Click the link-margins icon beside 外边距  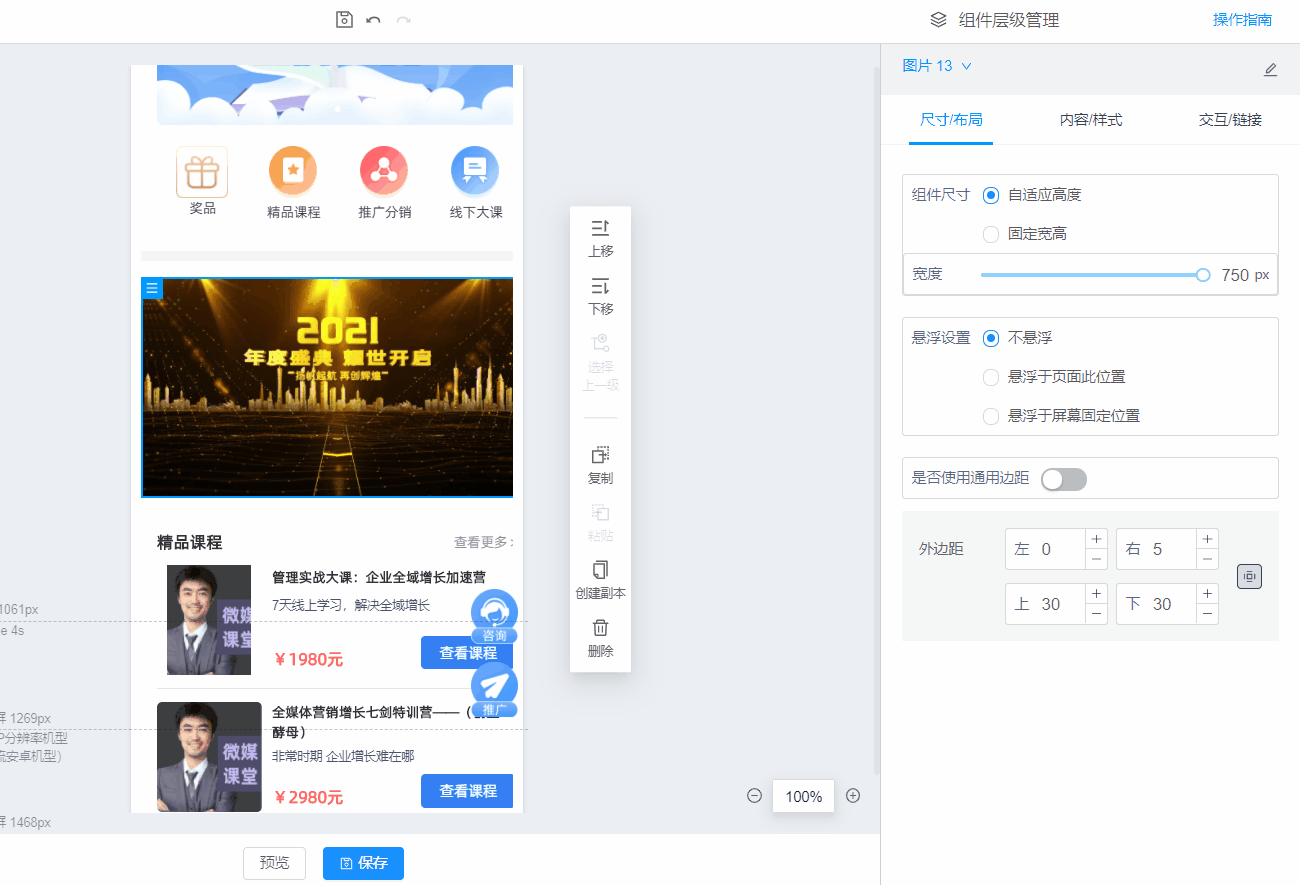[1249, 576]
